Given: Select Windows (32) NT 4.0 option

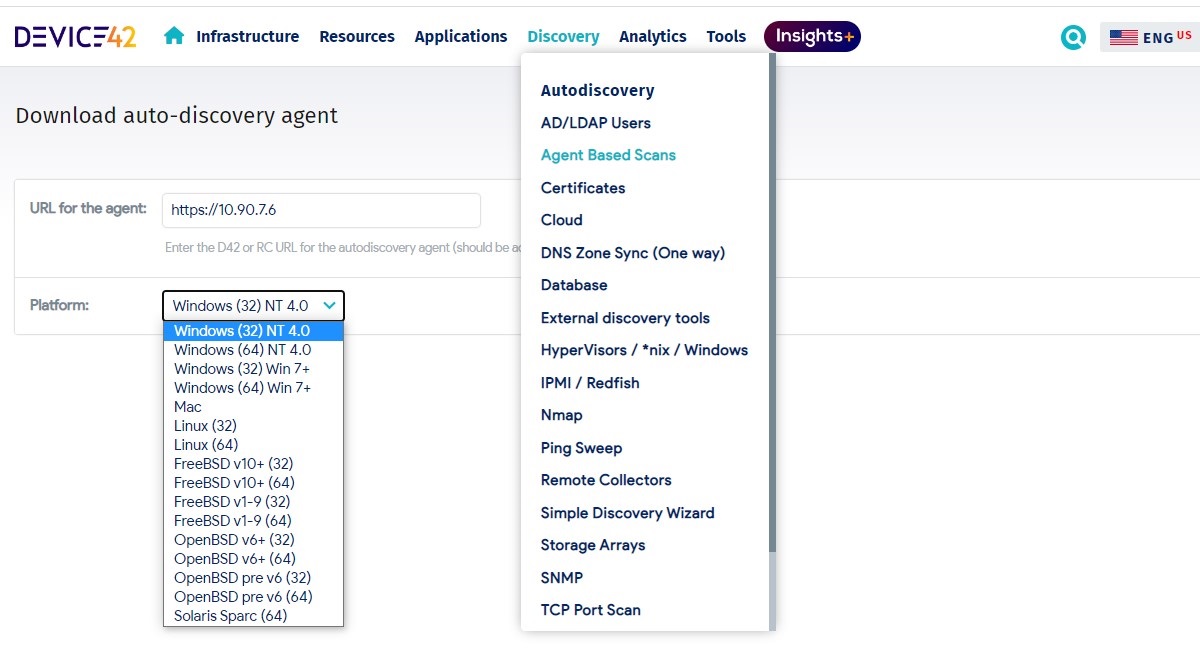Looking at the screenshot, I should 253,331.
